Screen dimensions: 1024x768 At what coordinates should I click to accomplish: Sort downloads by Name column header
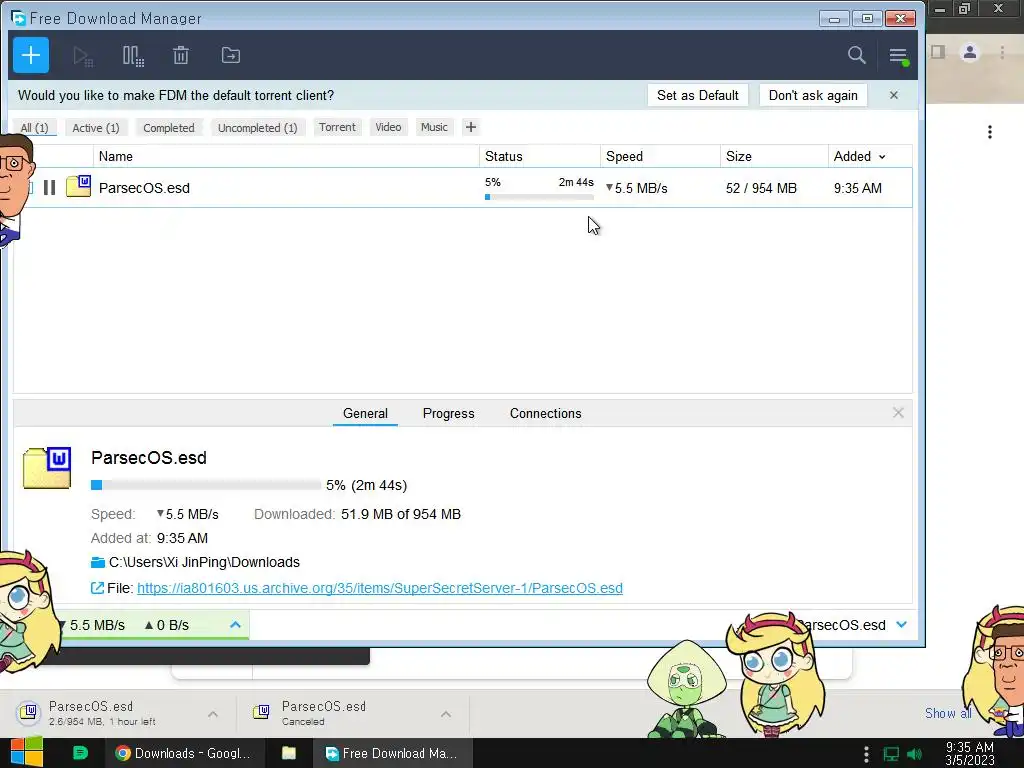click(x=286, y=156)
